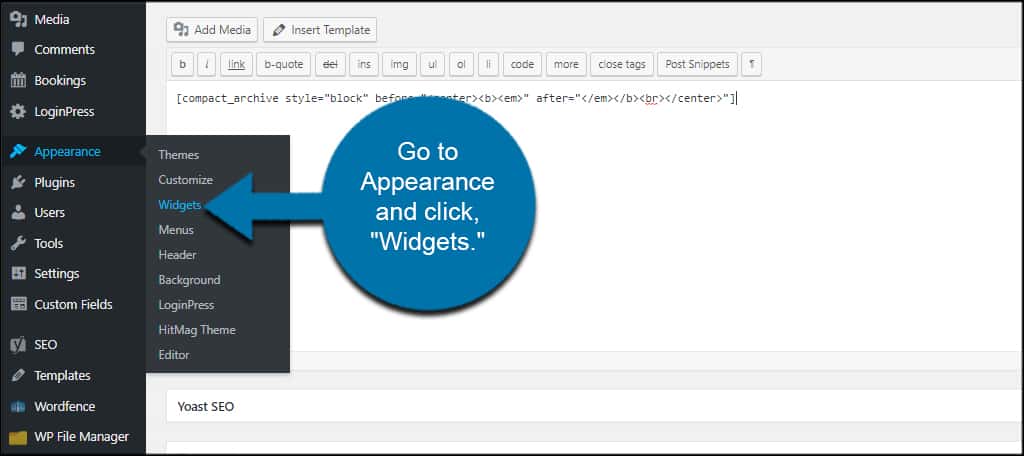Click the Wordfence shield icon

[18, 406]
